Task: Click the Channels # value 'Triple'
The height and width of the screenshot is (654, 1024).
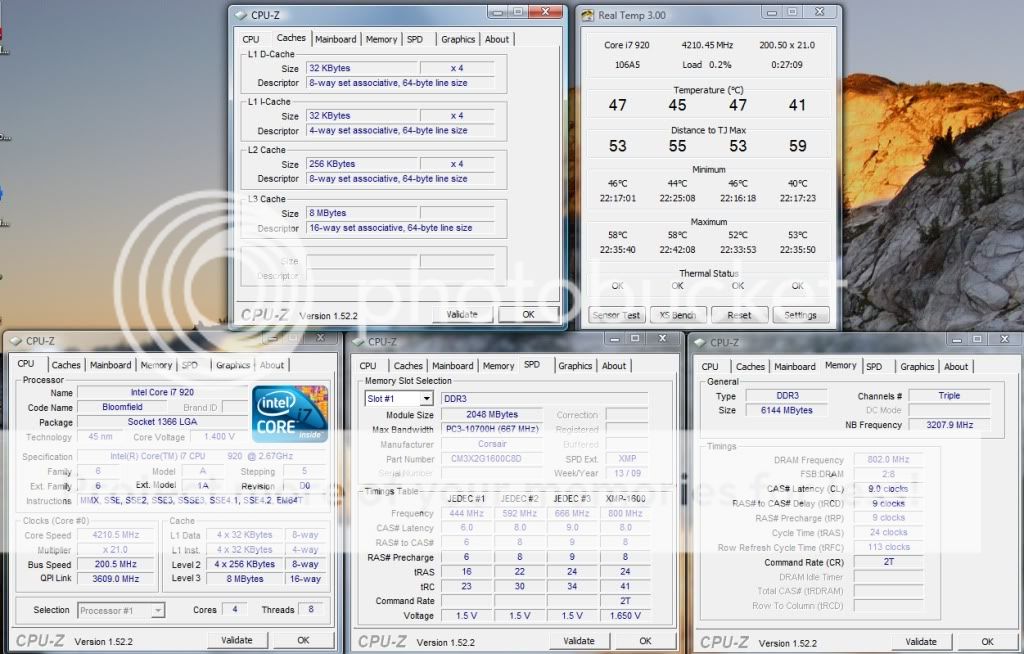Action: 949,396
